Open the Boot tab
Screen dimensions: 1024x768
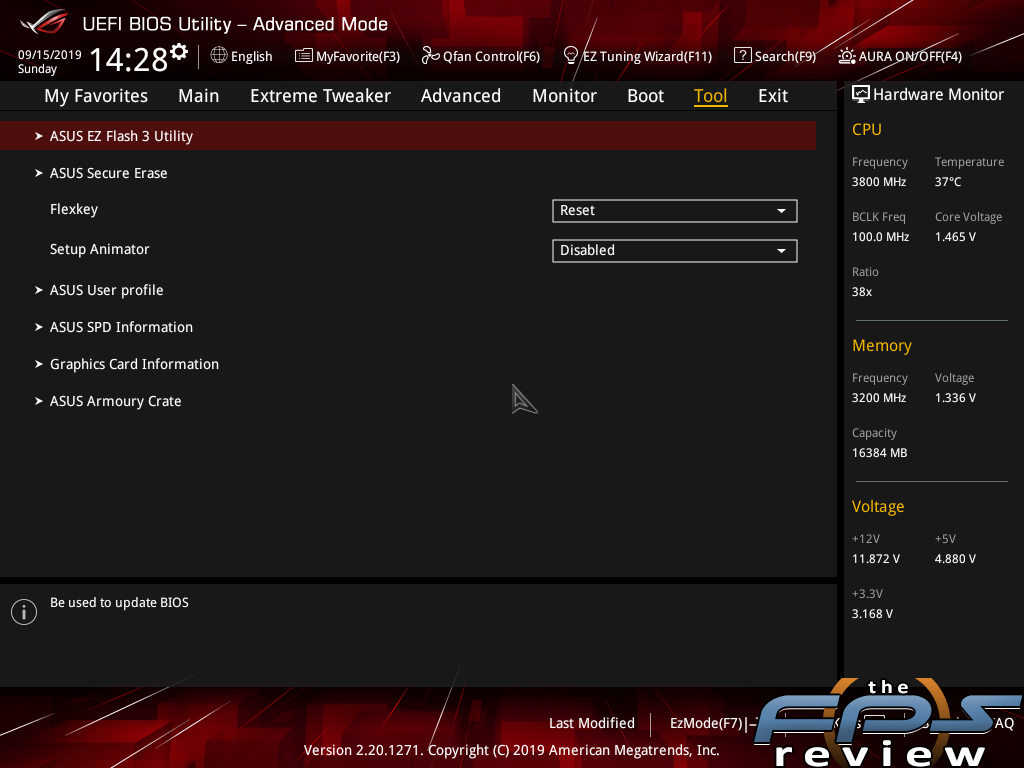point(645,96)
